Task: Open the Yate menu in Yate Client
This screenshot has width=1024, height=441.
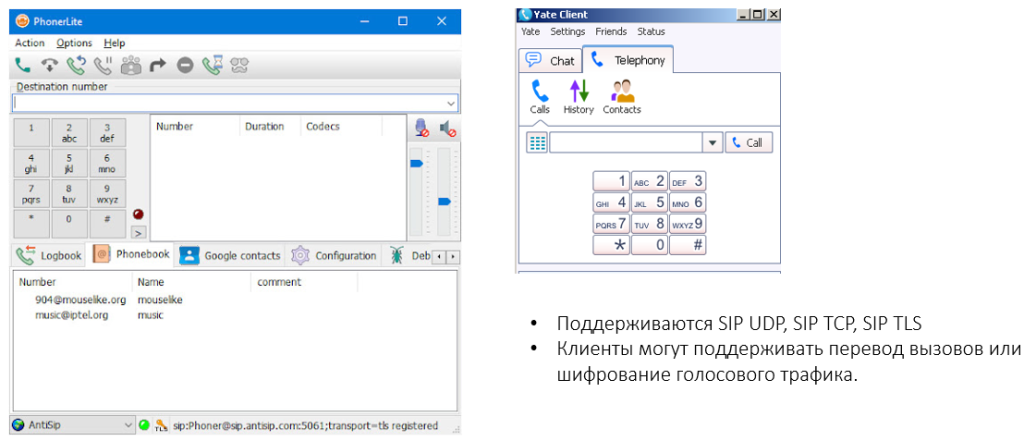Action: pyautogui.click(x=530, y=31)
